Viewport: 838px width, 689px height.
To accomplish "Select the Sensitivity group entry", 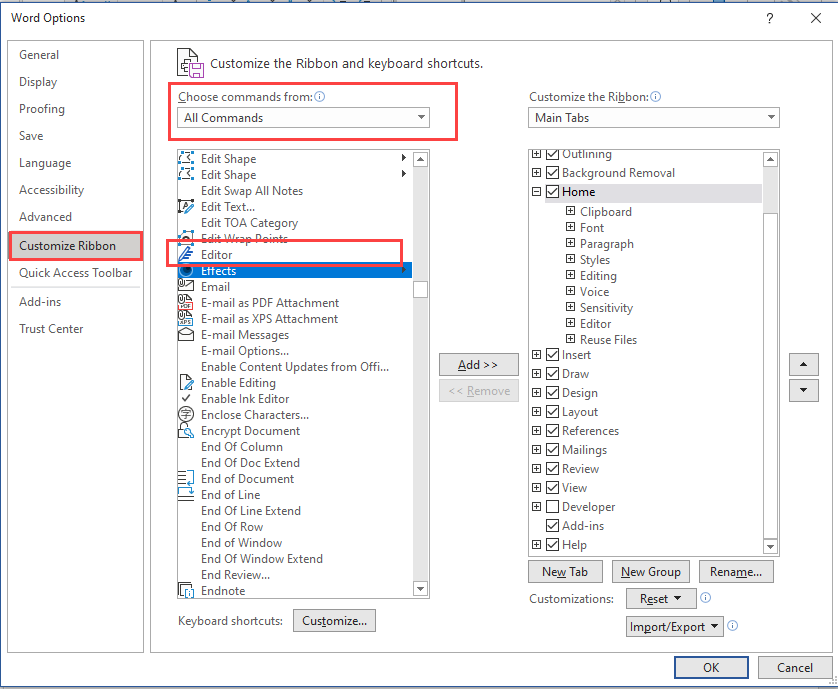I will (x=606, y=307).
